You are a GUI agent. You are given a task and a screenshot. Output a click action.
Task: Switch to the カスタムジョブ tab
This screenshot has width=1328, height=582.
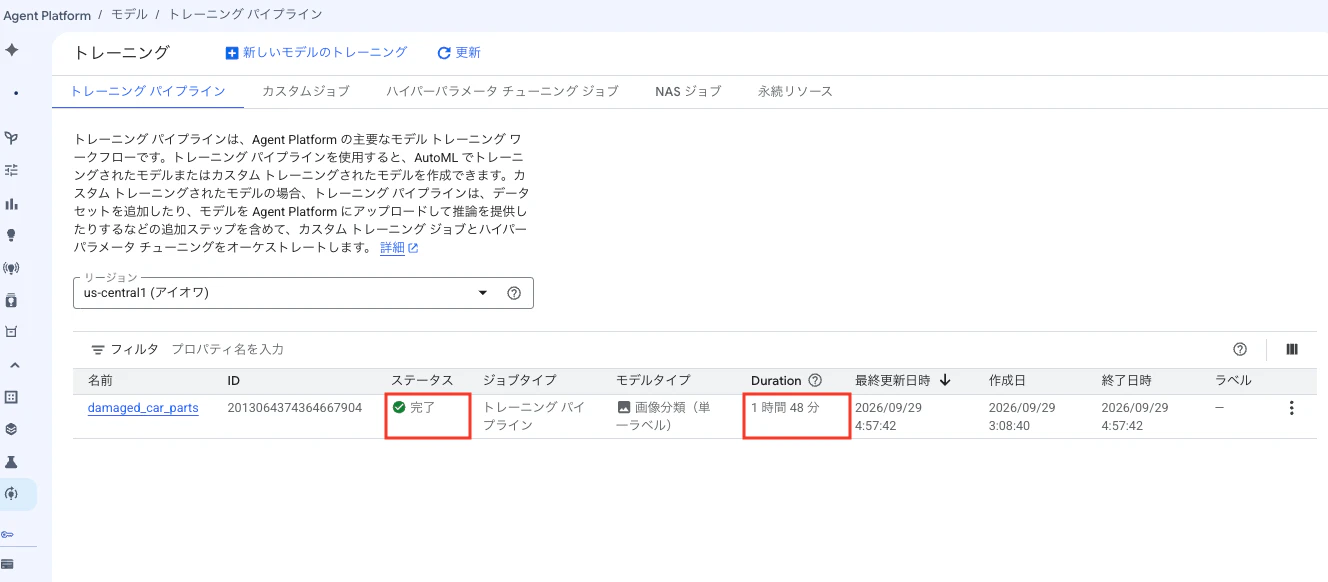305,91
